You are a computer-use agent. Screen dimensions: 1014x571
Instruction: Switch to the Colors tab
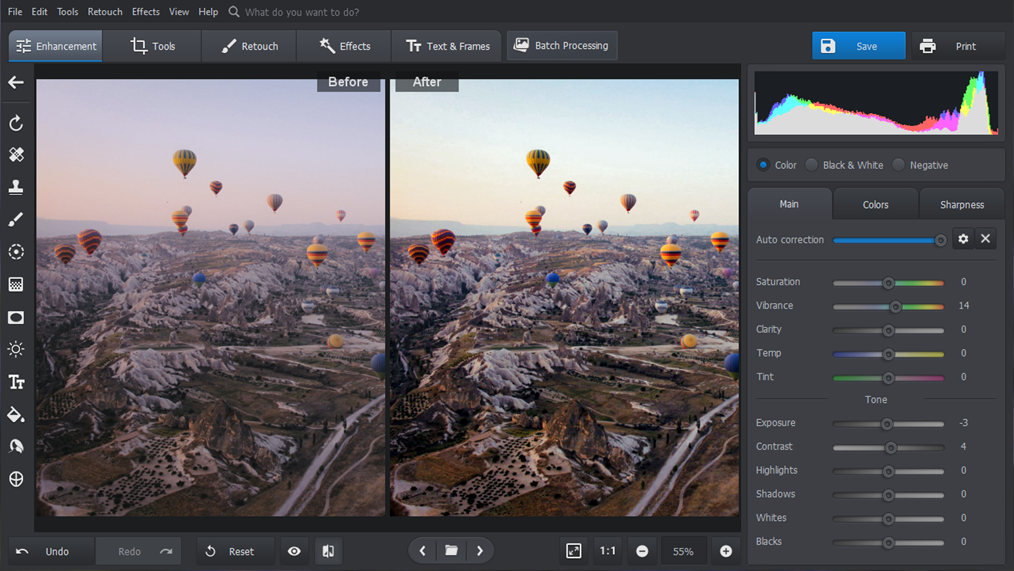point(875,204)
